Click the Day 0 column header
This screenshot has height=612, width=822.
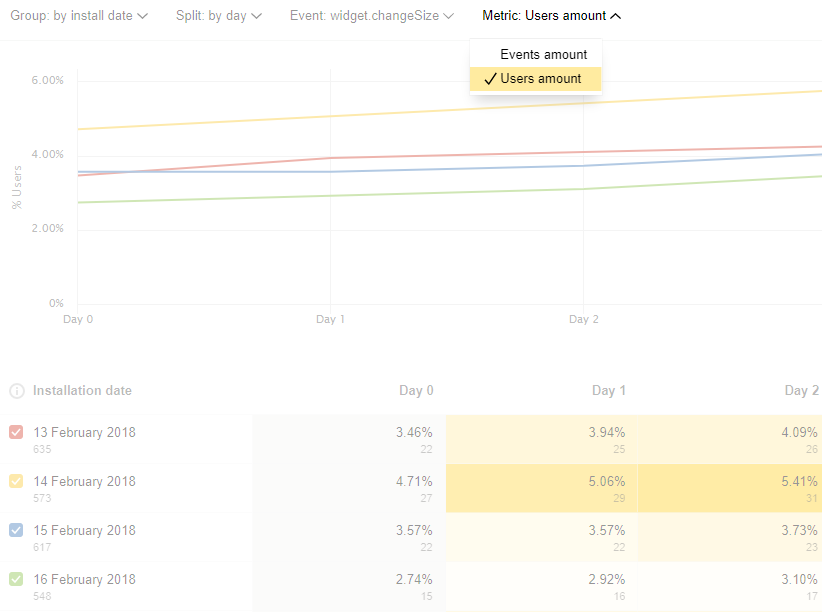(415, 391)
